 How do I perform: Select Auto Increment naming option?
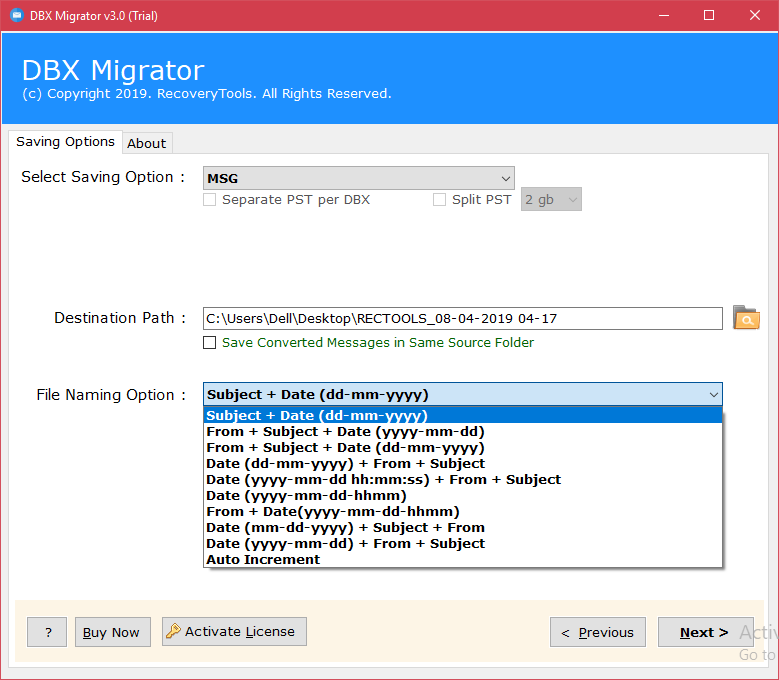click(x=463, y=559)
